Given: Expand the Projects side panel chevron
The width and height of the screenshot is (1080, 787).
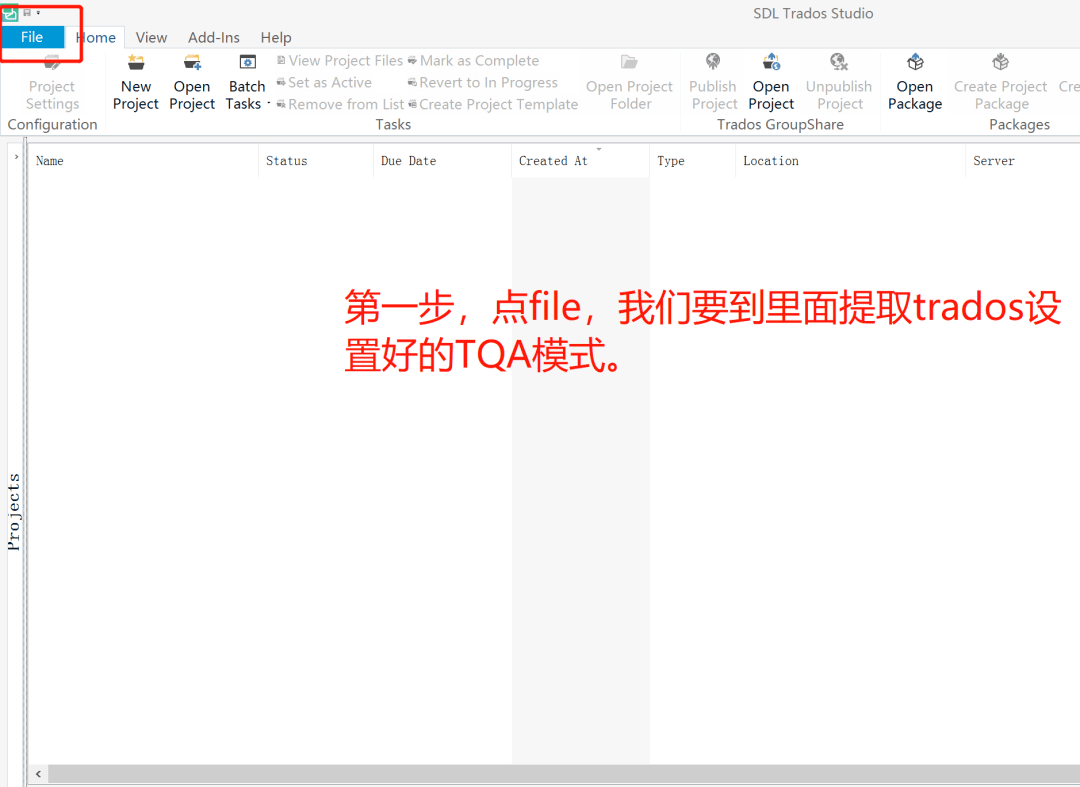Looking at the screenshot, I should pos(15,156).
